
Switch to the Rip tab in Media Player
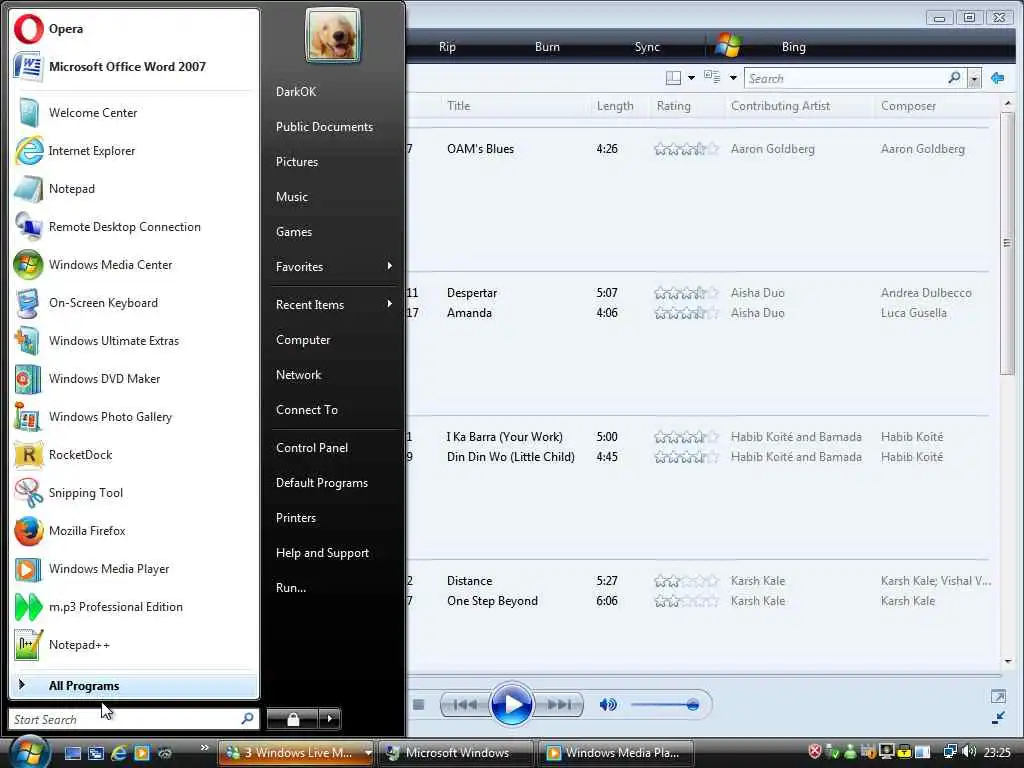click(447, 47)
